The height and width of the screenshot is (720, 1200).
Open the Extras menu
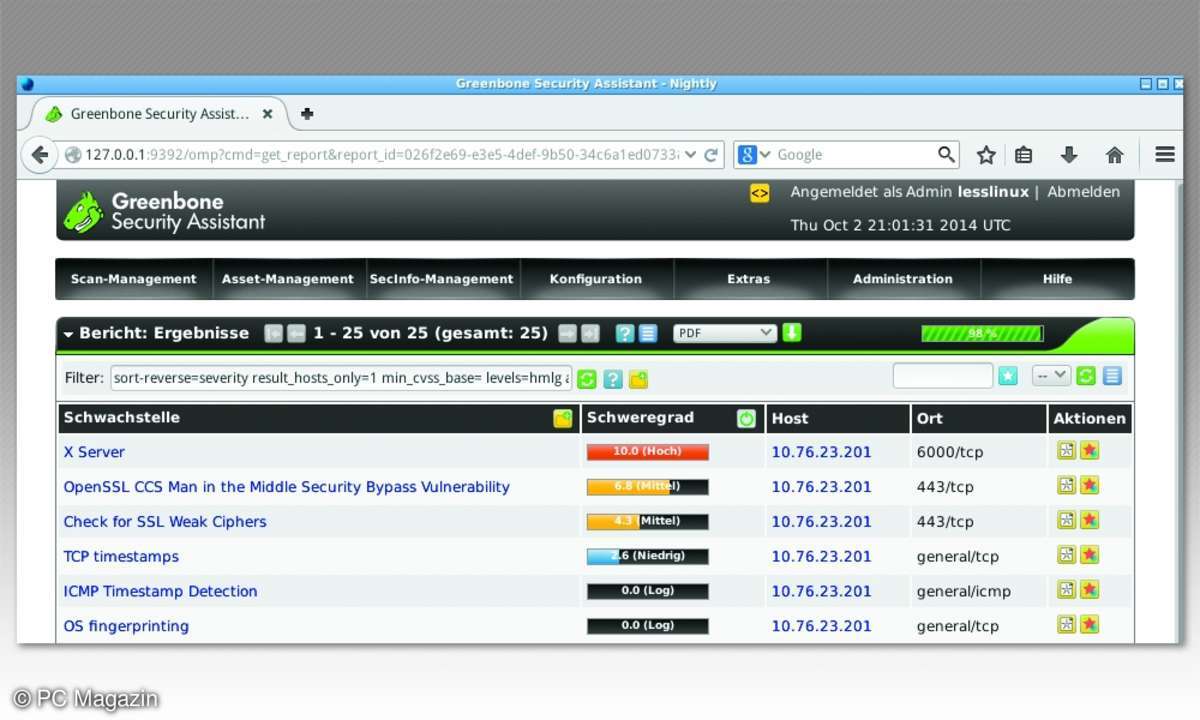(749, 279)
